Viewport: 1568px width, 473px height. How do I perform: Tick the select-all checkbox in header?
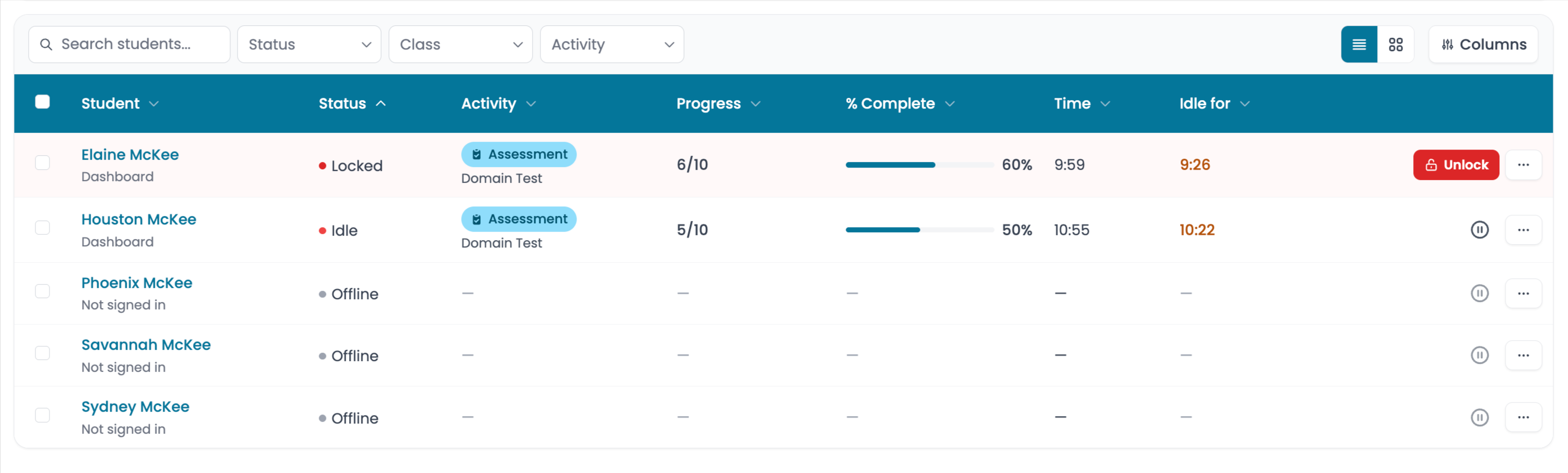(x=43, y=102)
